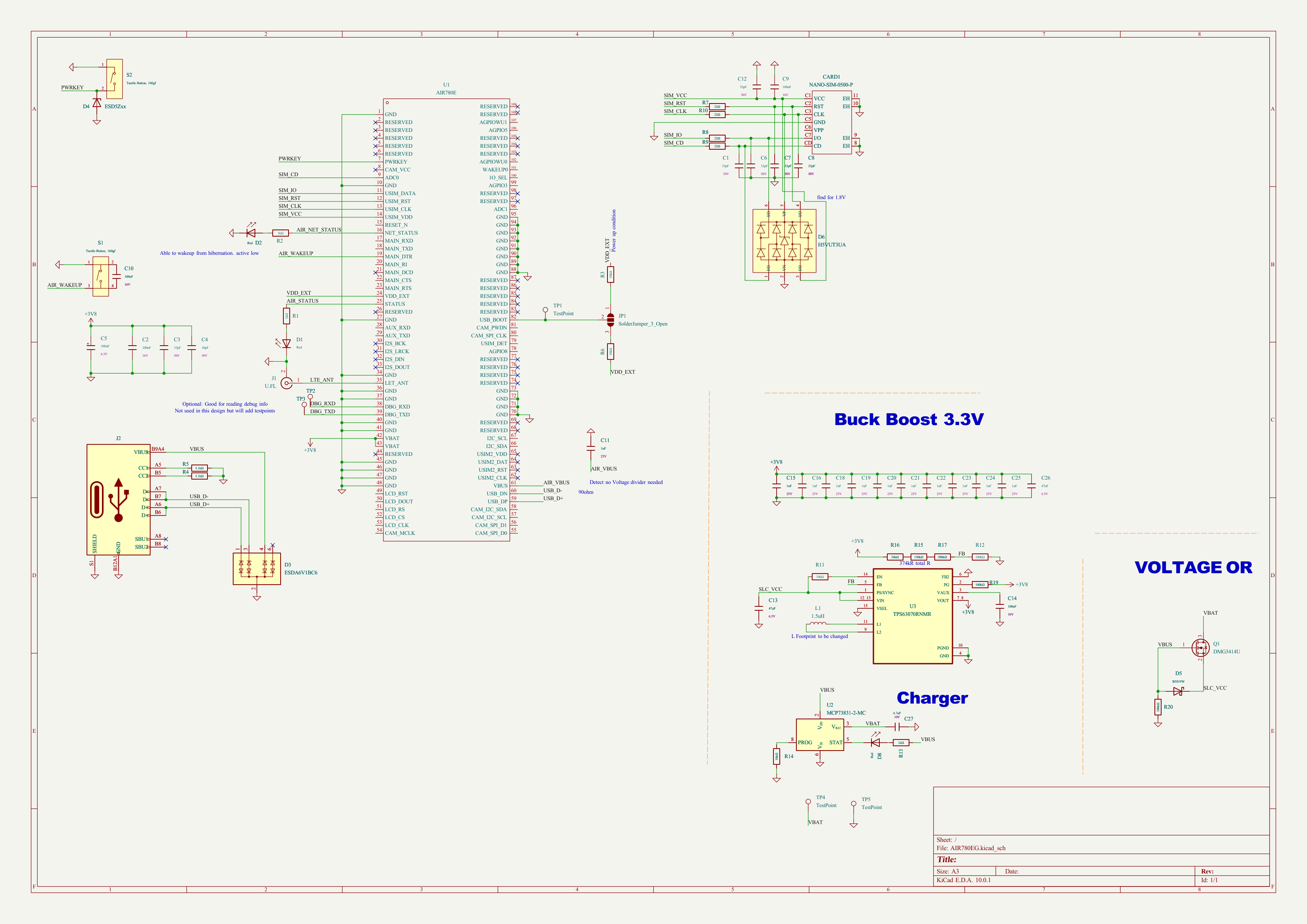Select resistor R1 above LED D1
The width and height of the screenshot is (1307, 924).
point(286,316)
